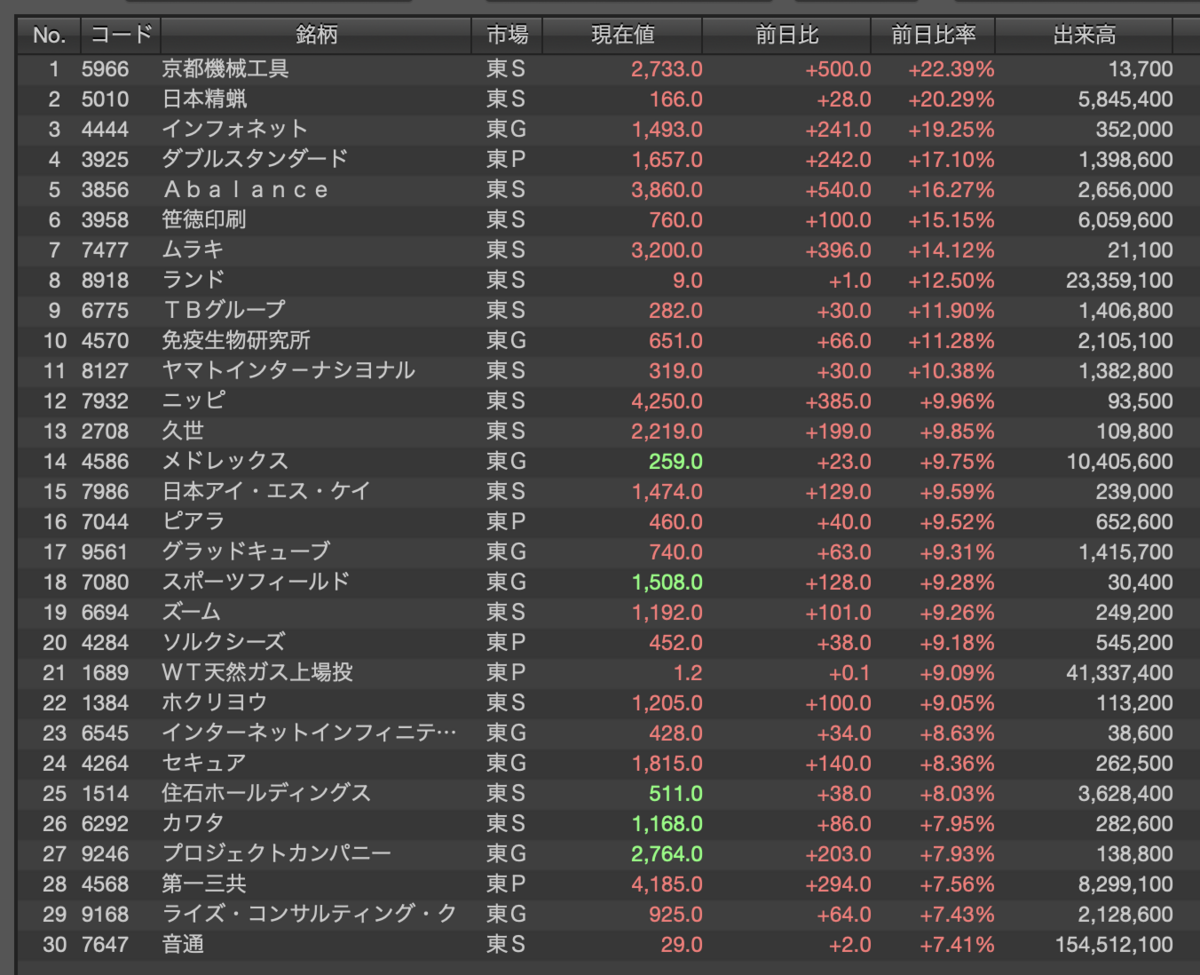Click 音通 stock name
The height and width of the screenshot is (975, 1200).
click(x=183, y=944)
